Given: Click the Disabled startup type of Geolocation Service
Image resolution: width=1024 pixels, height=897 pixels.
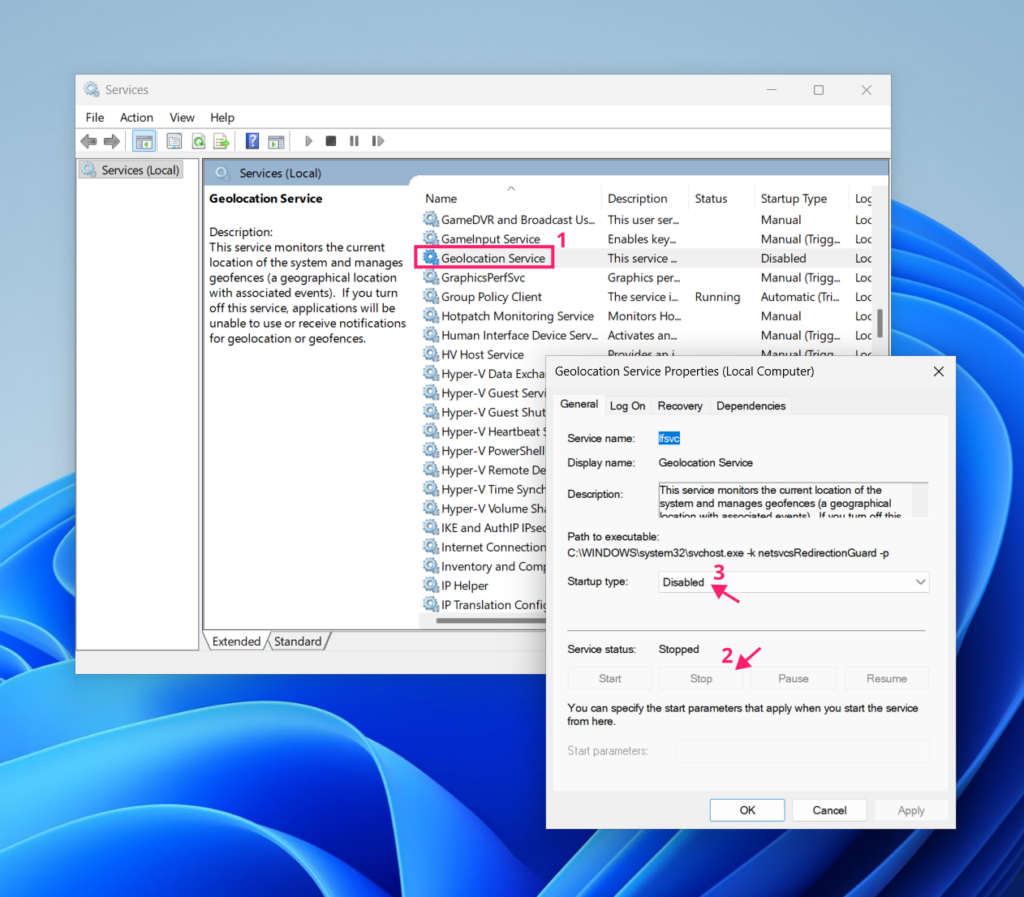Looking at the screenshot, I should 783,259.
